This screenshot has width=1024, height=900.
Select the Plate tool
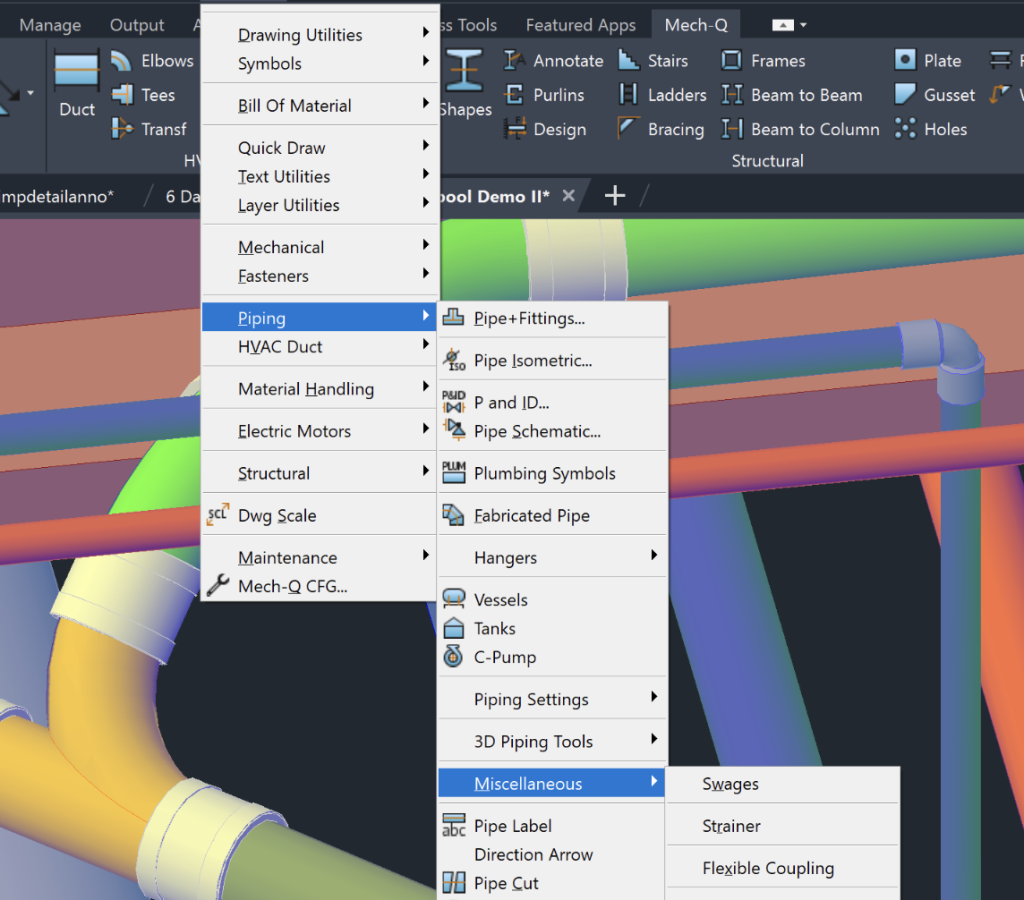(939, 59)
